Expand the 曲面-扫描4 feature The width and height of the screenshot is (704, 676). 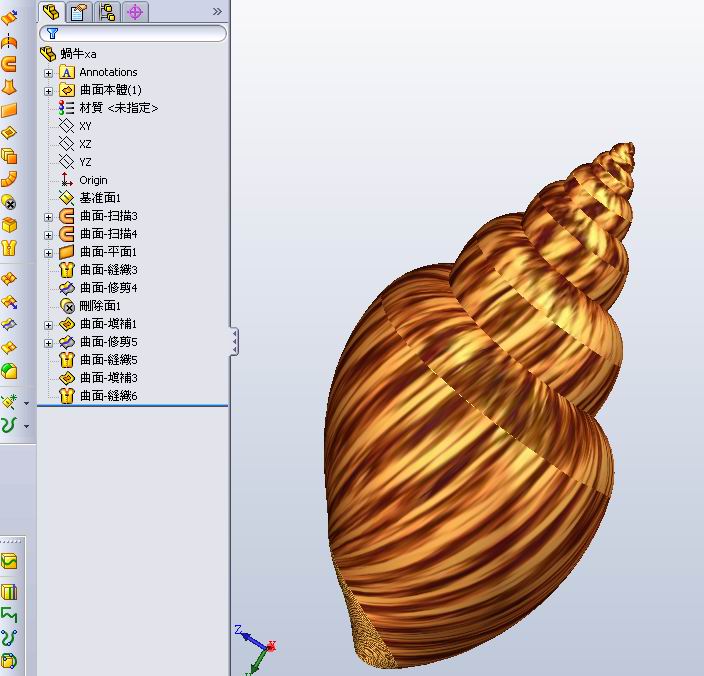coord(48,235)
